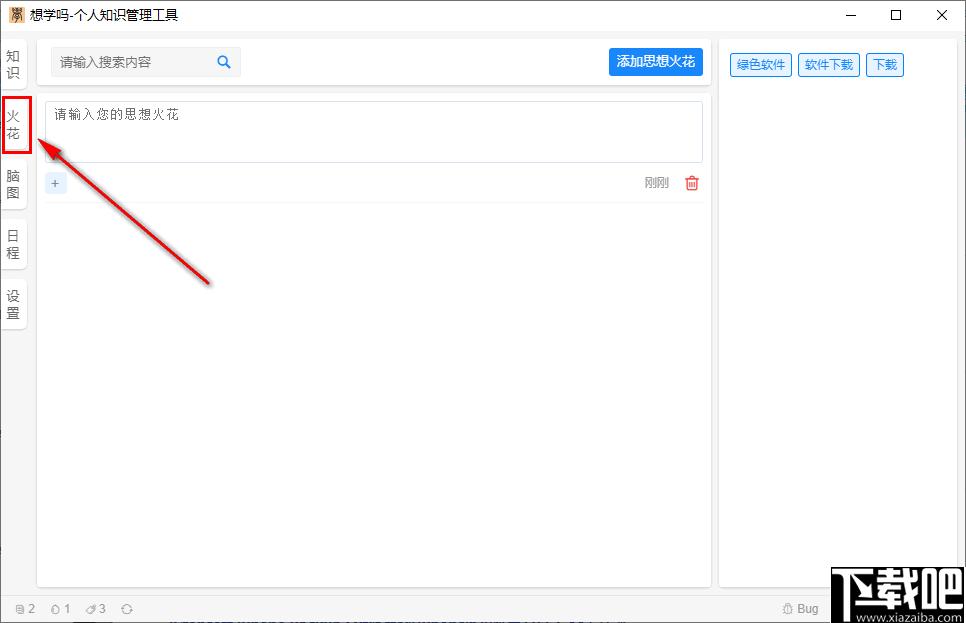966x623 pixels.
Task: Minimize the 想学吗 window
Action: point(851,15)
